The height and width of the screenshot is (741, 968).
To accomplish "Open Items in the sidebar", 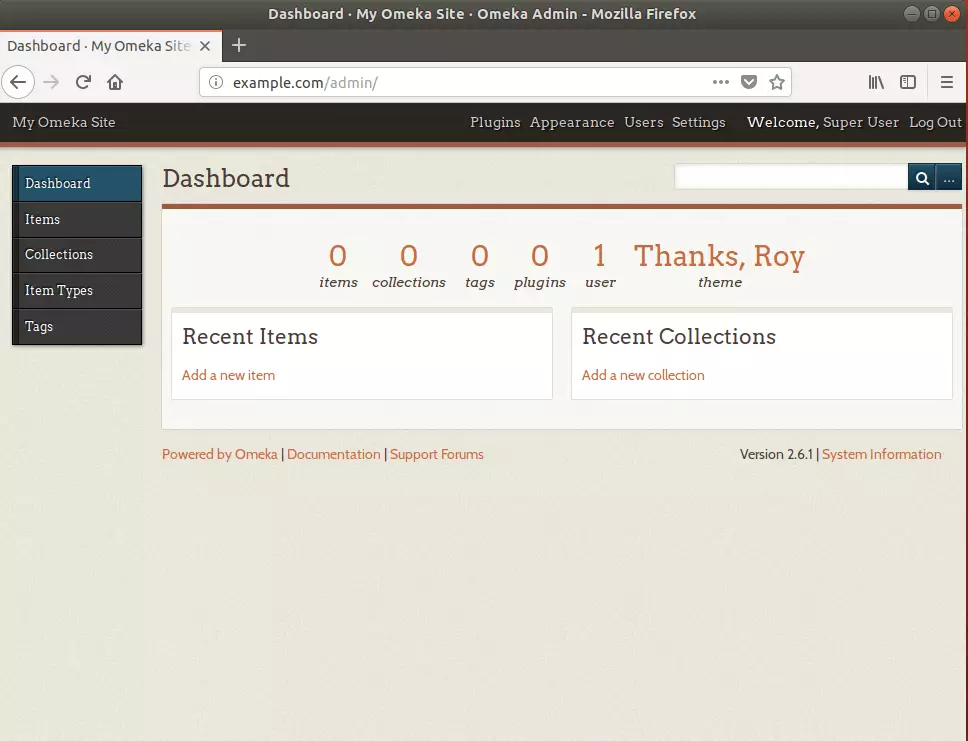I will 77,219.
